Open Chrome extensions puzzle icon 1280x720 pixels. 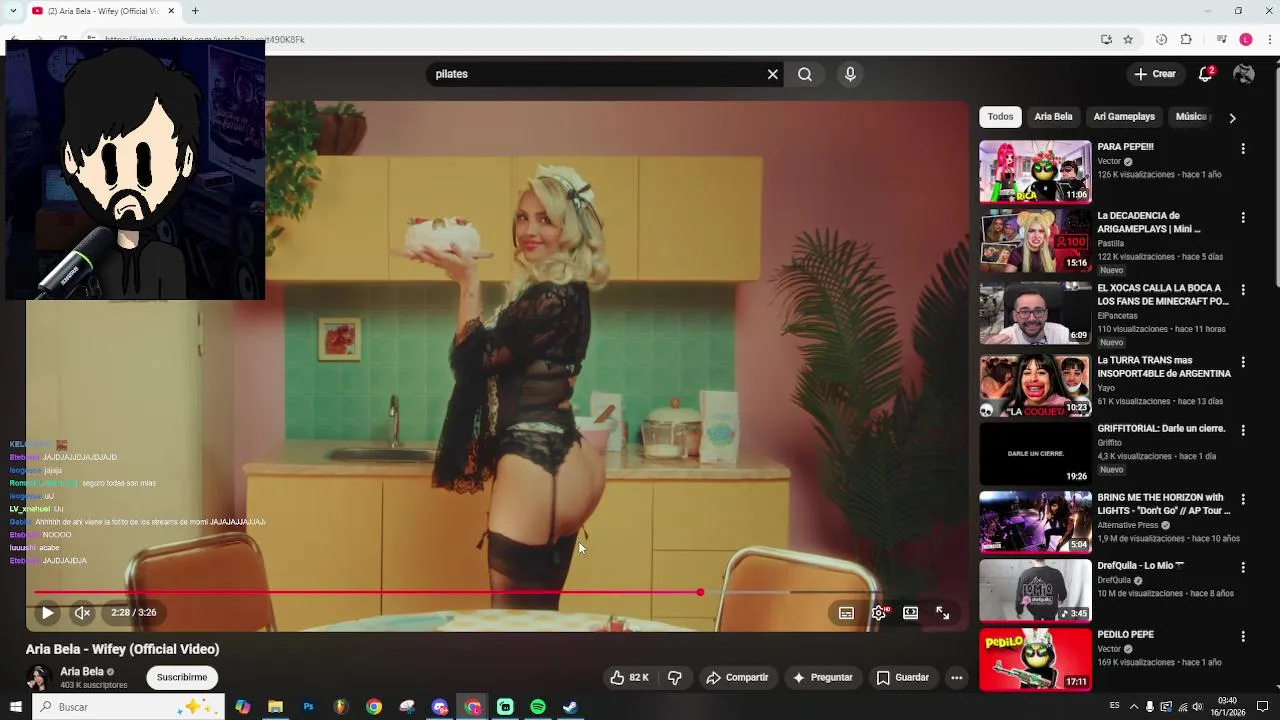pos(1186,40)
